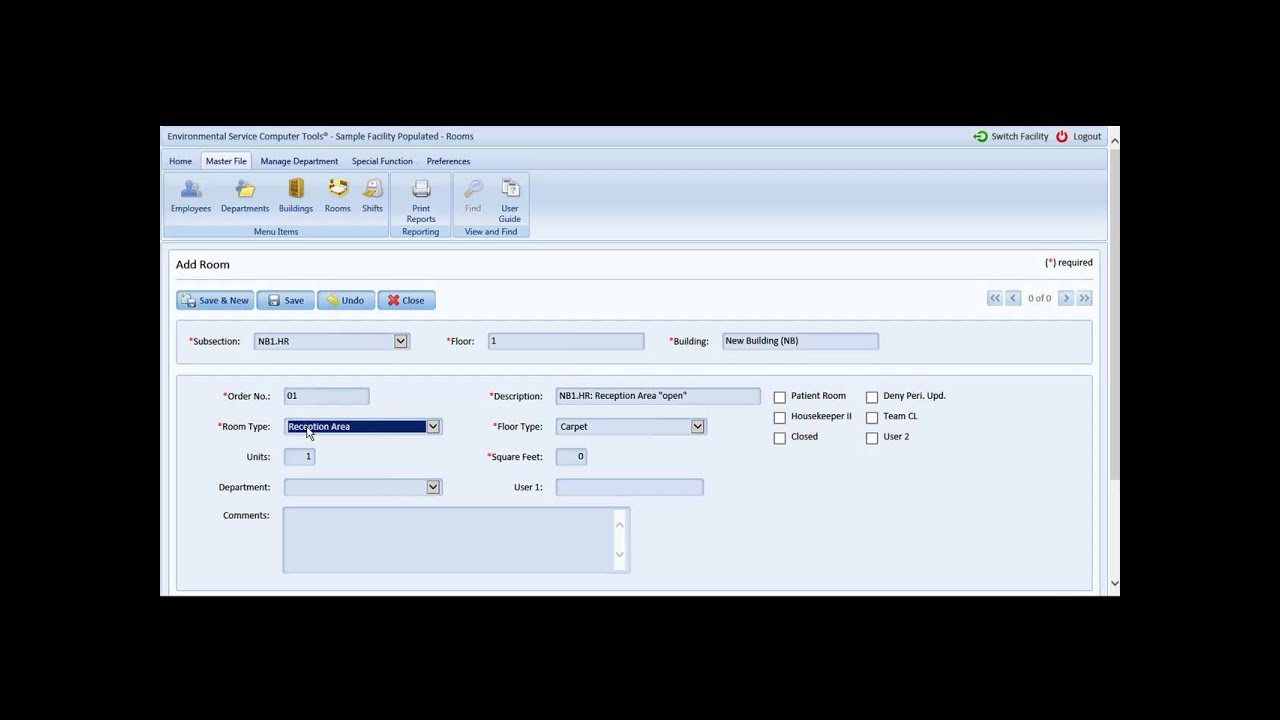1280x720 pixels.
Task: Expand the Room Type dropdown arrow
Action: click(433, 426)
